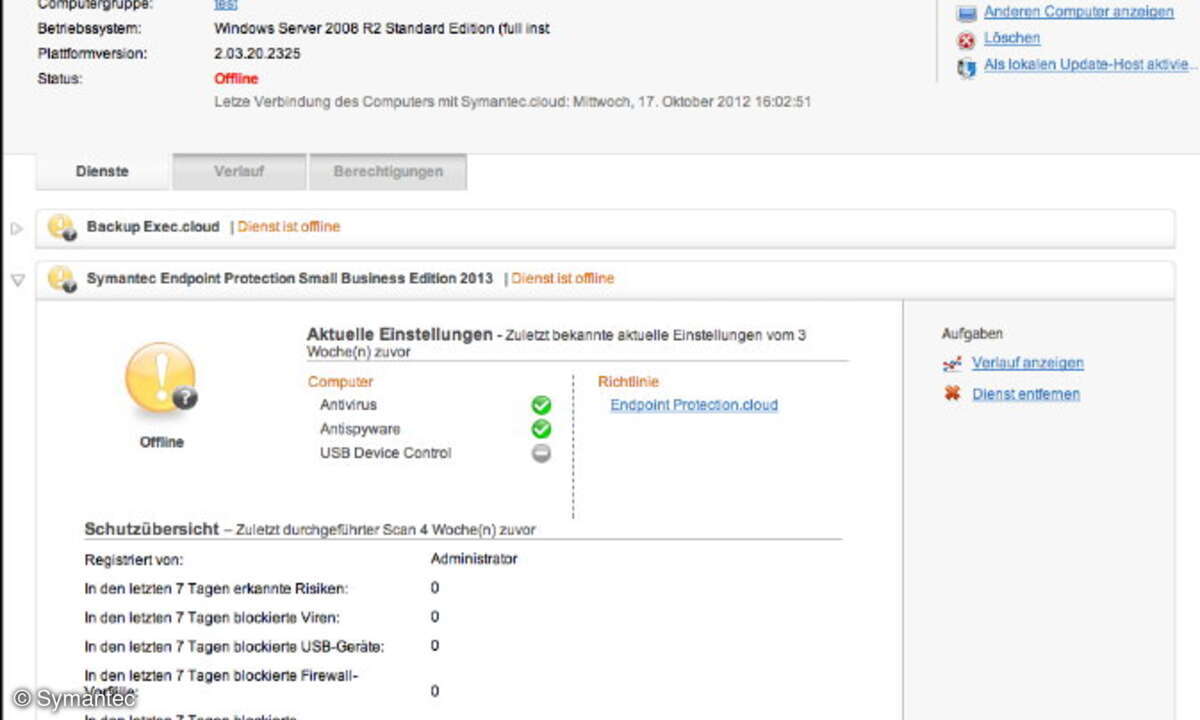Click the Antispyware row label
Viewport: 1200px width, 720px height.
[360, 429]
